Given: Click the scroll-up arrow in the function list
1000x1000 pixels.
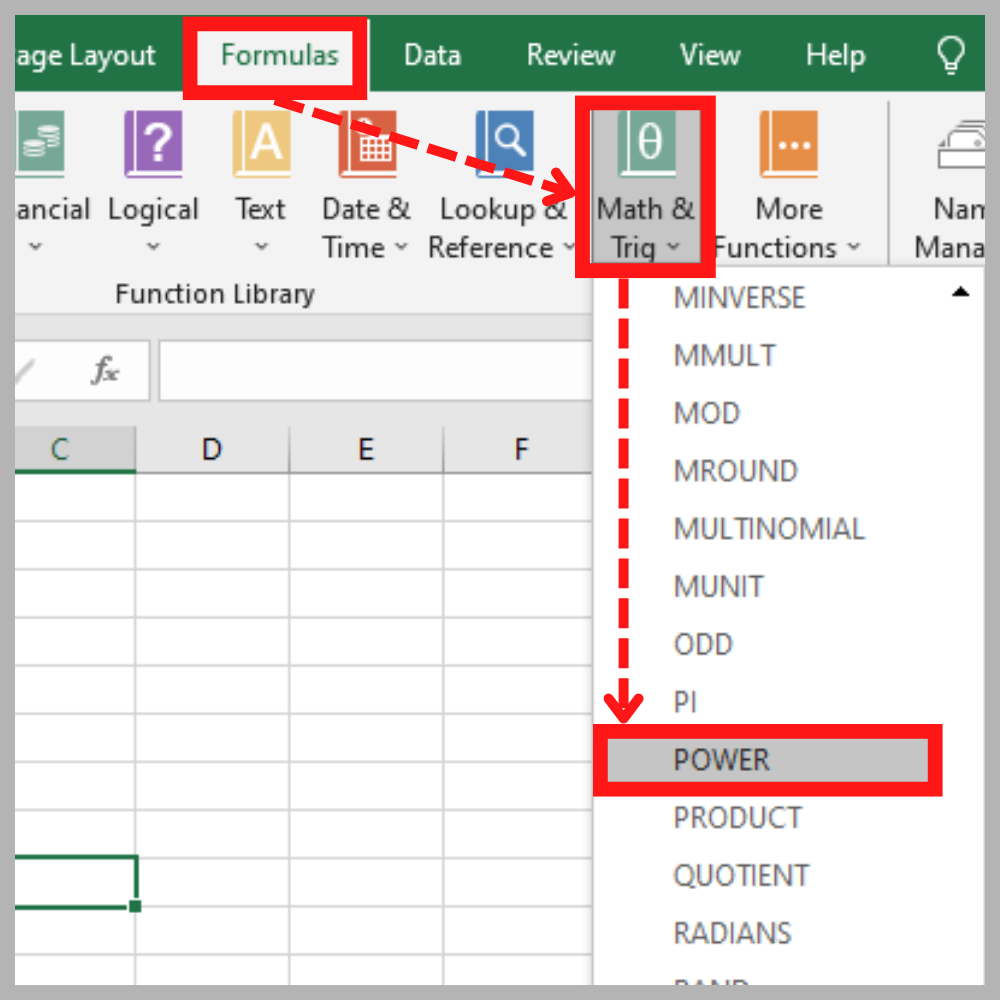Looking at the screenshot, I should [961, 291].
